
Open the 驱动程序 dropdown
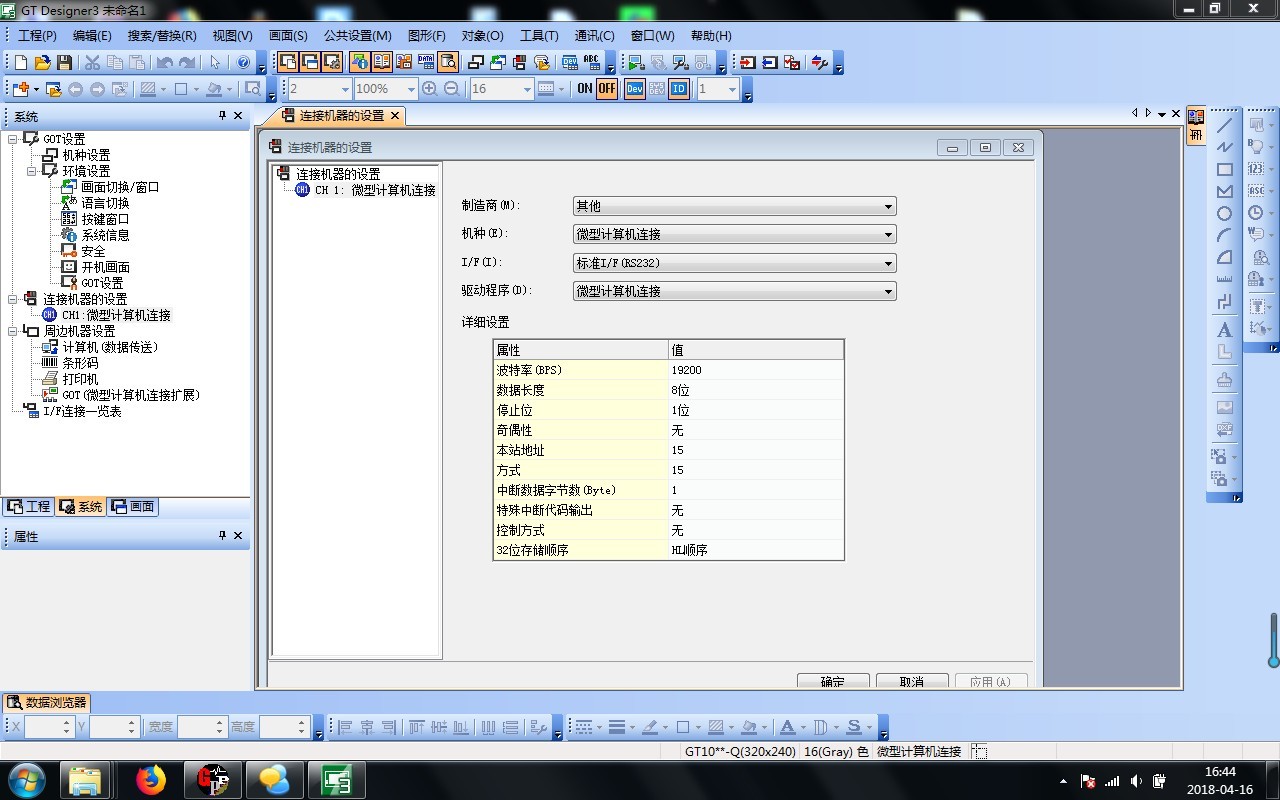pyautogui.click(x=735, y=291)
